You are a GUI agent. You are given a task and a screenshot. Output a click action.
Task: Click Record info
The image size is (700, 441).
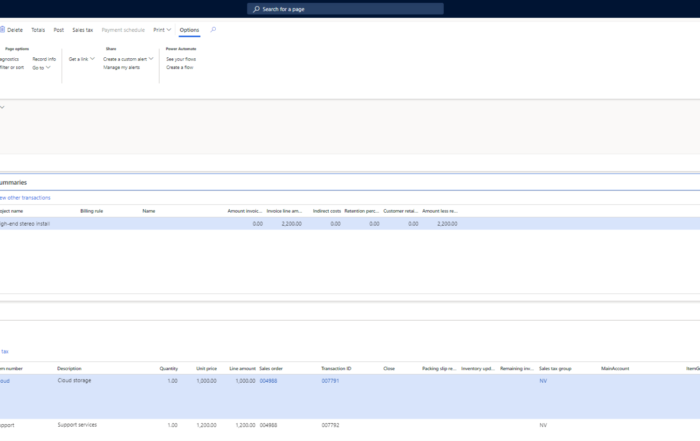44,59
